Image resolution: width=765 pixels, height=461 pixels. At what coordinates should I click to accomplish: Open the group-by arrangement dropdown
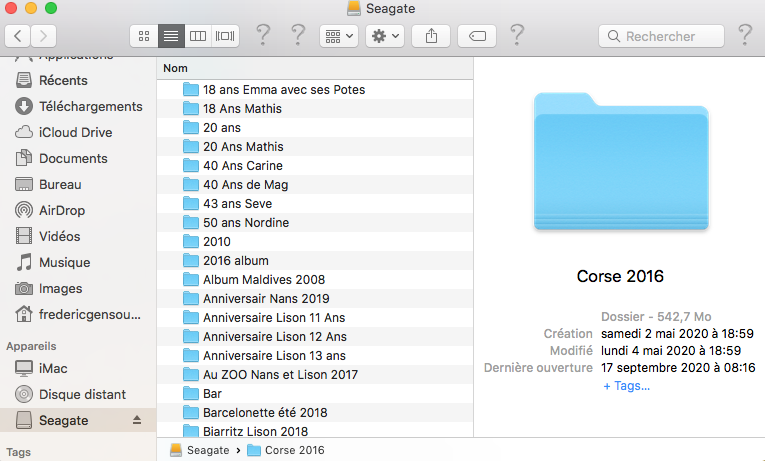pos(338,36)
